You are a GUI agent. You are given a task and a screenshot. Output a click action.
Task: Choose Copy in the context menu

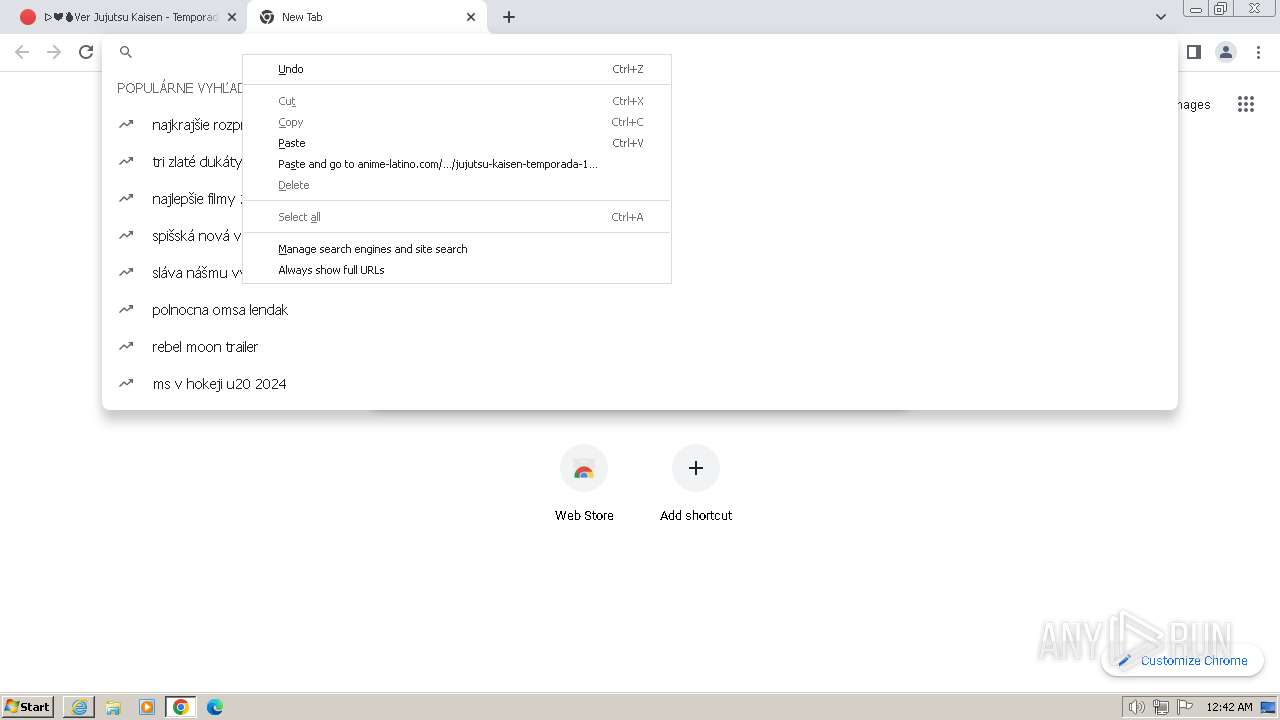pos(457,122)
